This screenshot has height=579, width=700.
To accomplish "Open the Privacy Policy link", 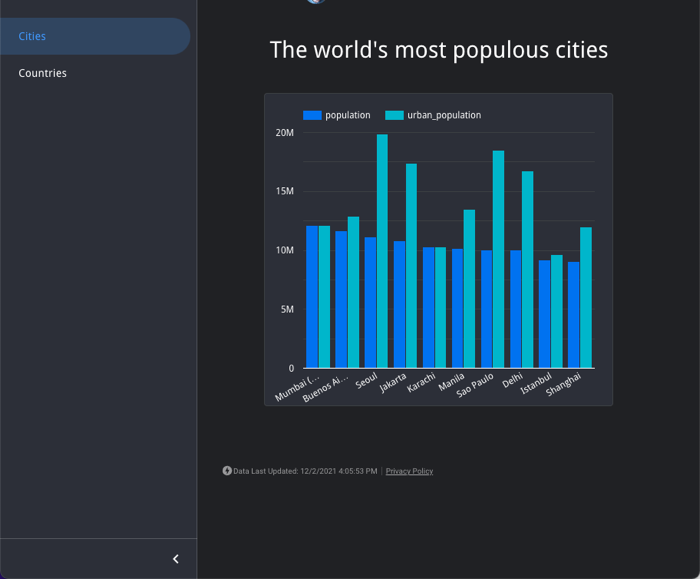I will click(409, 471).
